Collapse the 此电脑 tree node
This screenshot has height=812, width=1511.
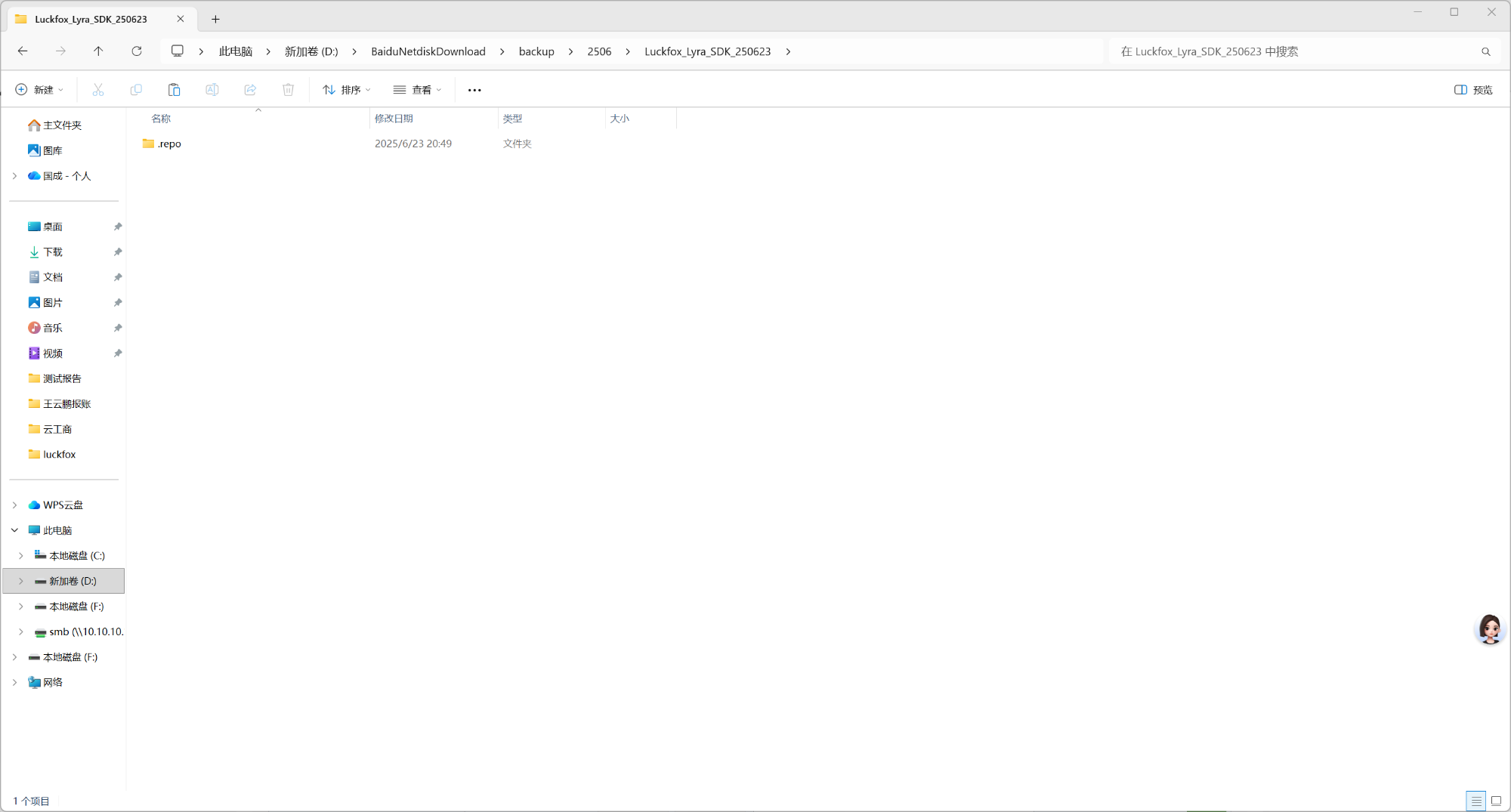click(14, 530)
